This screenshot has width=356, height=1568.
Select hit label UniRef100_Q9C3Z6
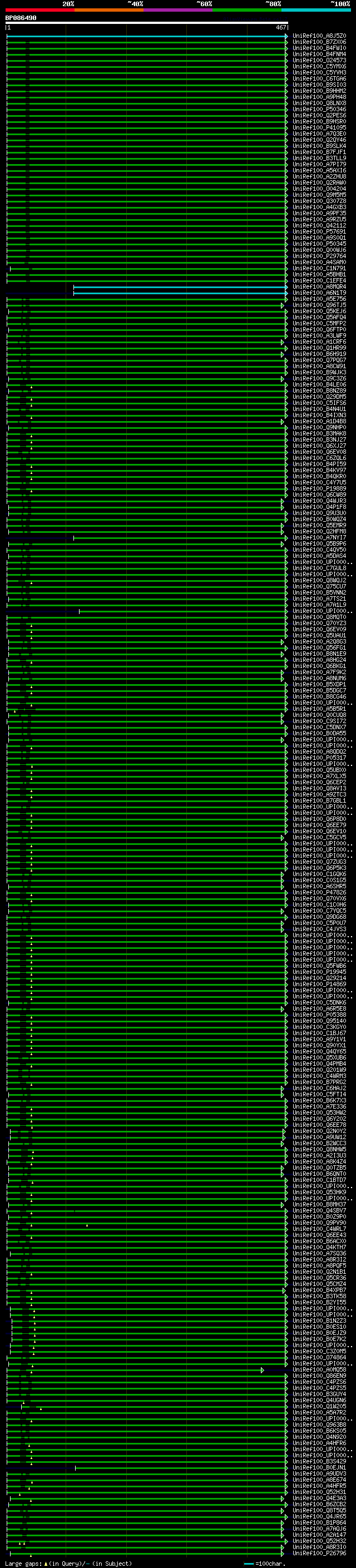(x=319, y=379)
